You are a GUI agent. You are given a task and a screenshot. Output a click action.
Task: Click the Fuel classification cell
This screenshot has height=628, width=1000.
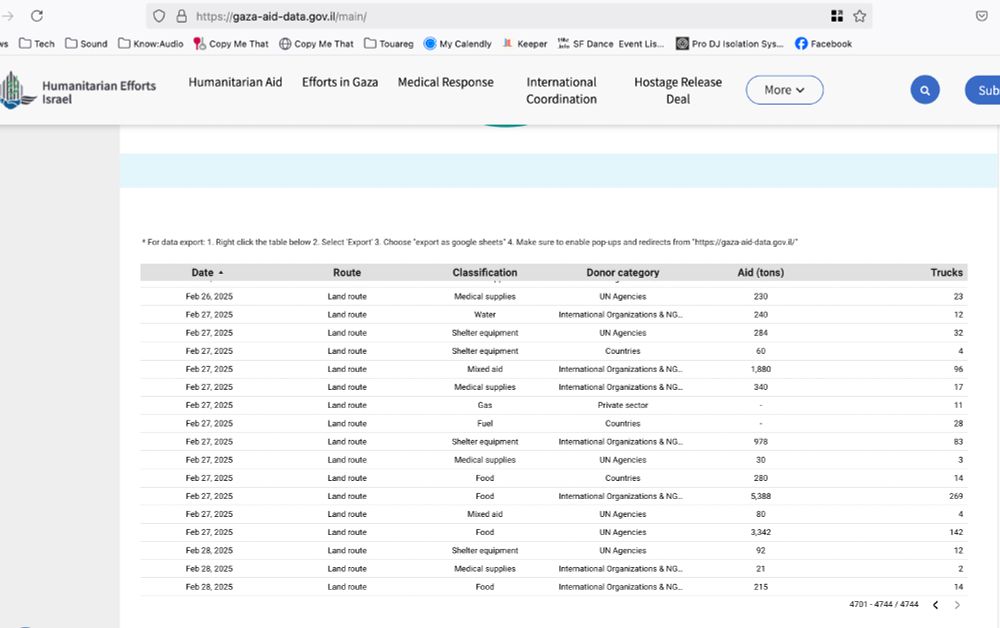pyautogui.click(x=485, y=423)
